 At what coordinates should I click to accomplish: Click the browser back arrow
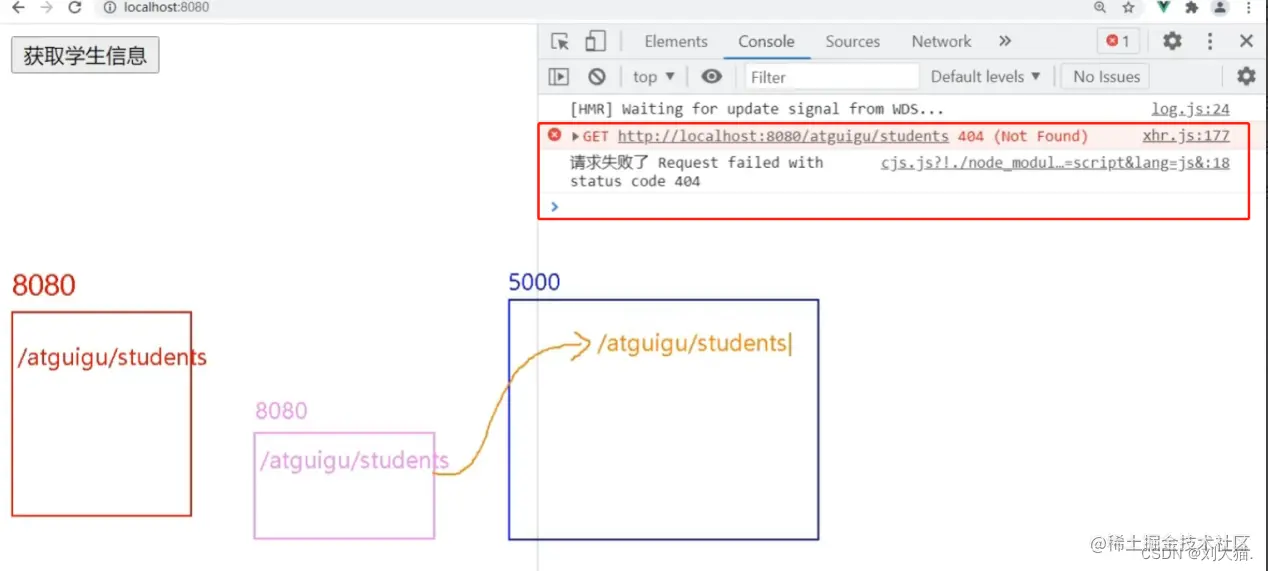click(18, 7)
